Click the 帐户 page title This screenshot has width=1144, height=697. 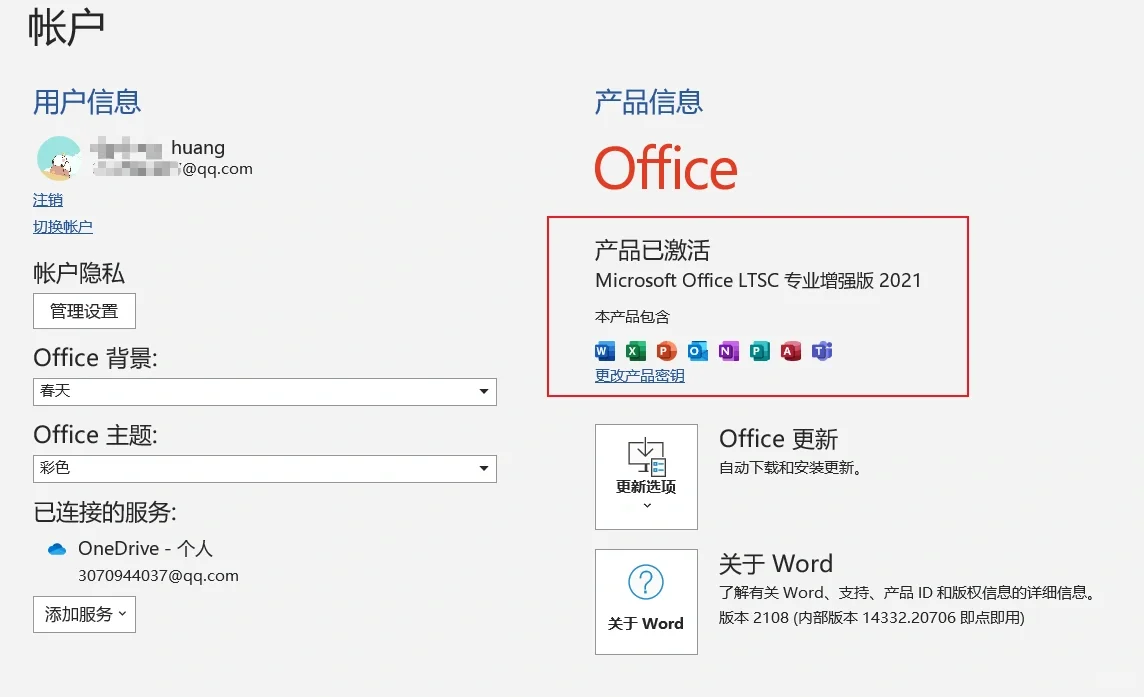click(66, 28)
